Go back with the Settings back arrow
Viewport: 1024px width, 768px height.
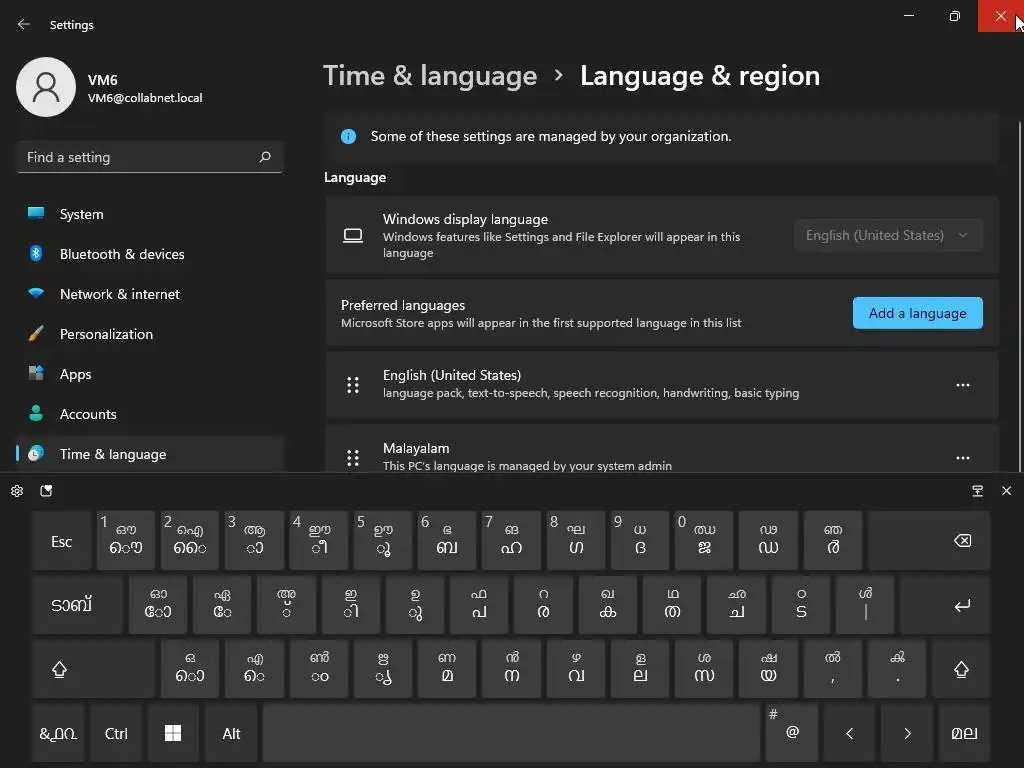24,24
